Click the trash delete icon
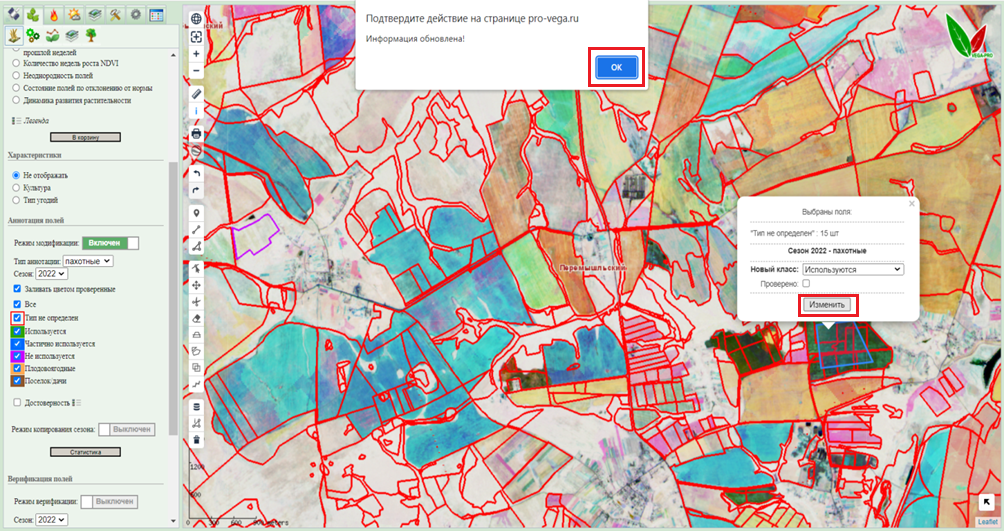This screenshot has height=531, width=1004. tap(196, 440)
